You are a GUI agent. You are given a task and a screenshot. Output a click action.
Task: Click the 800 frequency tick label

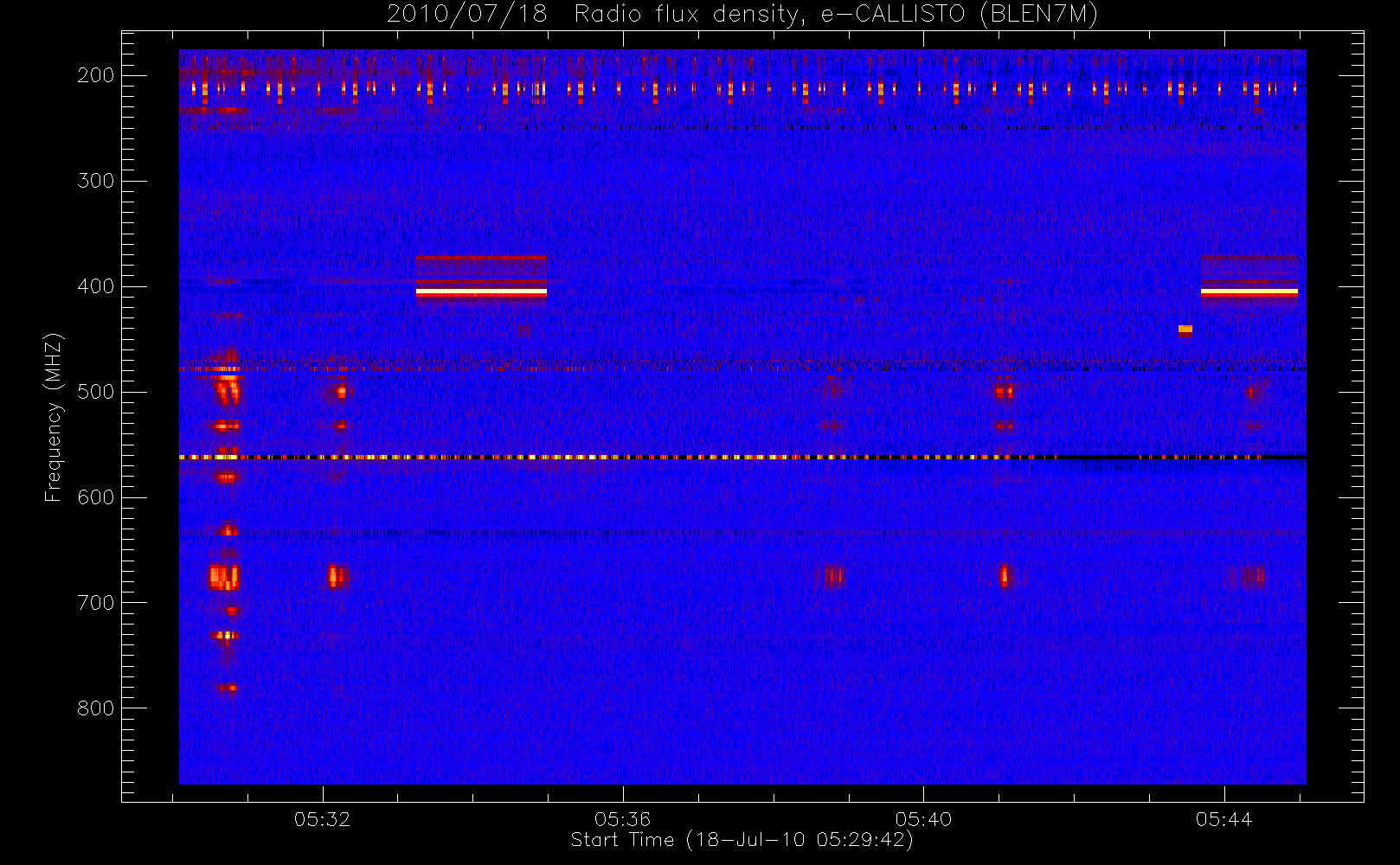(x=96, y=708)
